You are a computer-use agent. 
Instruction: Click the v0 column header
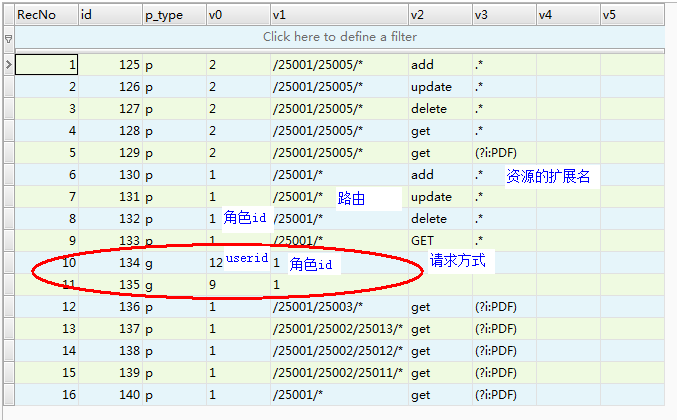click(238, 15)
